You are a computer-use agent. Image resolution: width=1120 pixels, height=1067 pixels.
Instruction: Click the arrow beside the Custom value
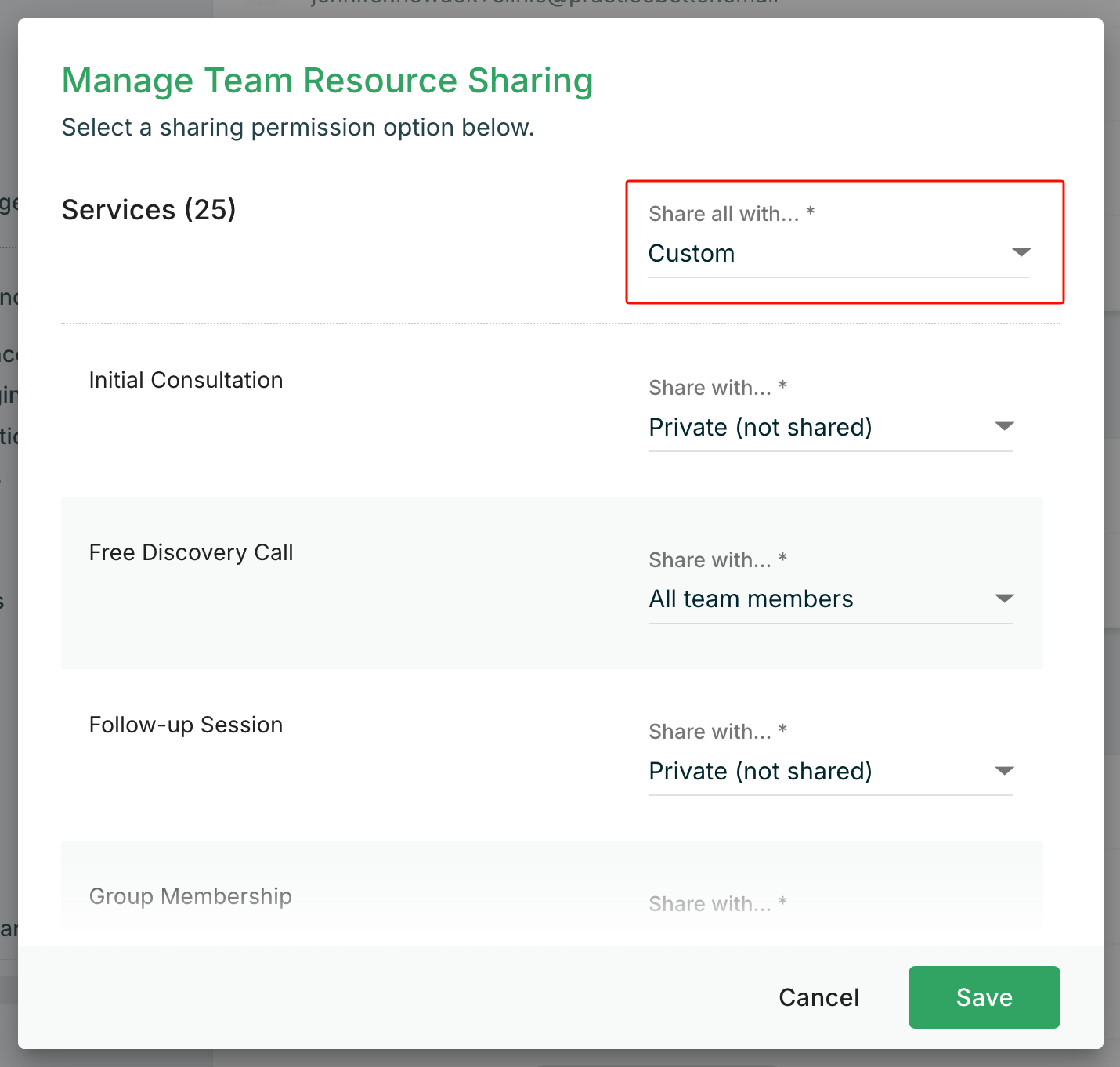tap(1021, 252)
